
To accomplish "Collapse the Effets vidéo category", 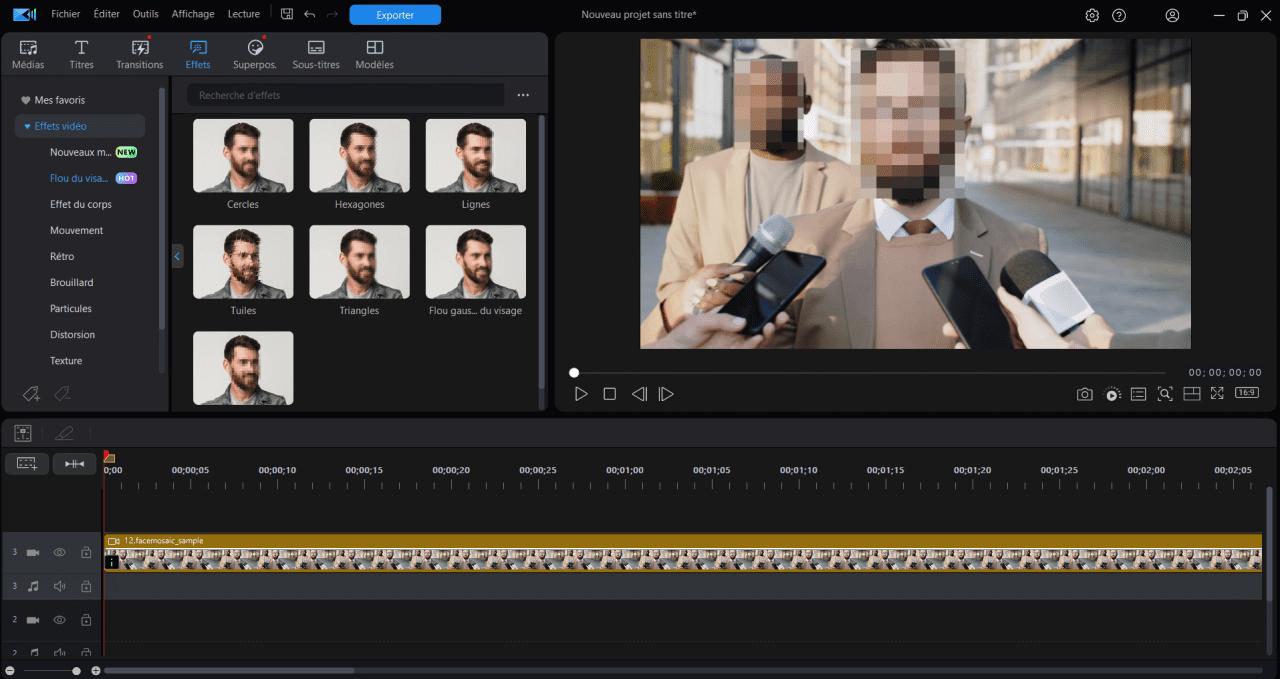I will pyautogui.click(x=27, y=126).
